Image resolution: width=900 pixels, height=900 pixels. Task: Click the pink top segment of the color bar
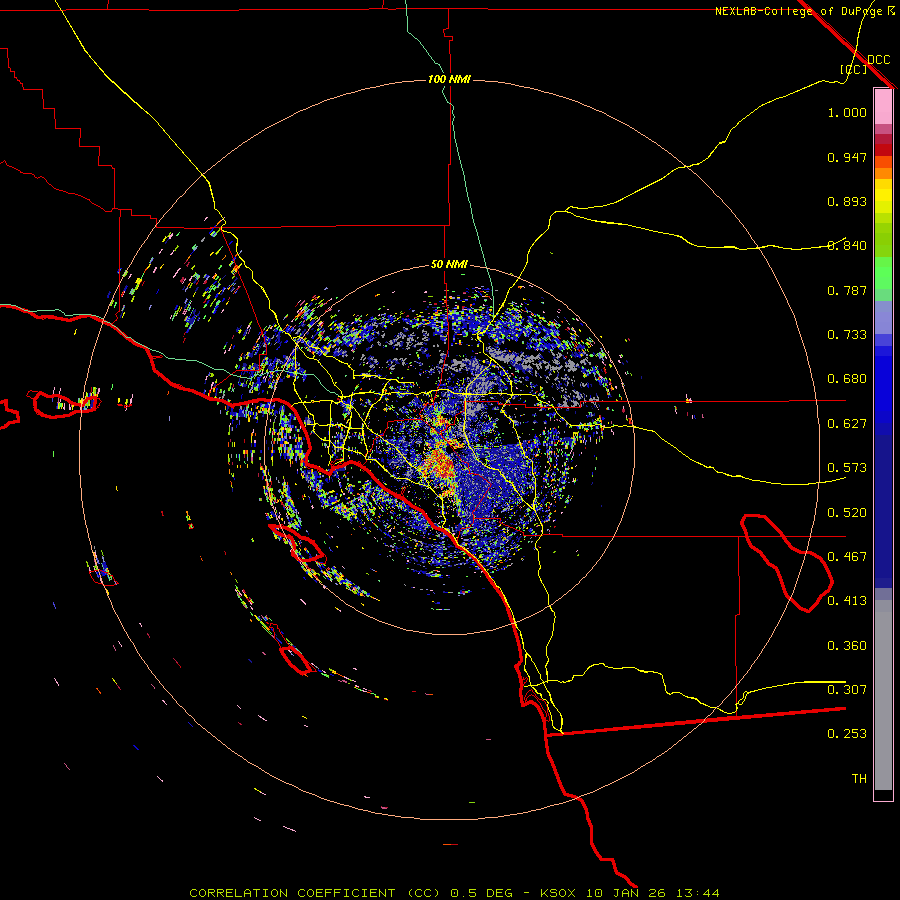tap(883, 107)
